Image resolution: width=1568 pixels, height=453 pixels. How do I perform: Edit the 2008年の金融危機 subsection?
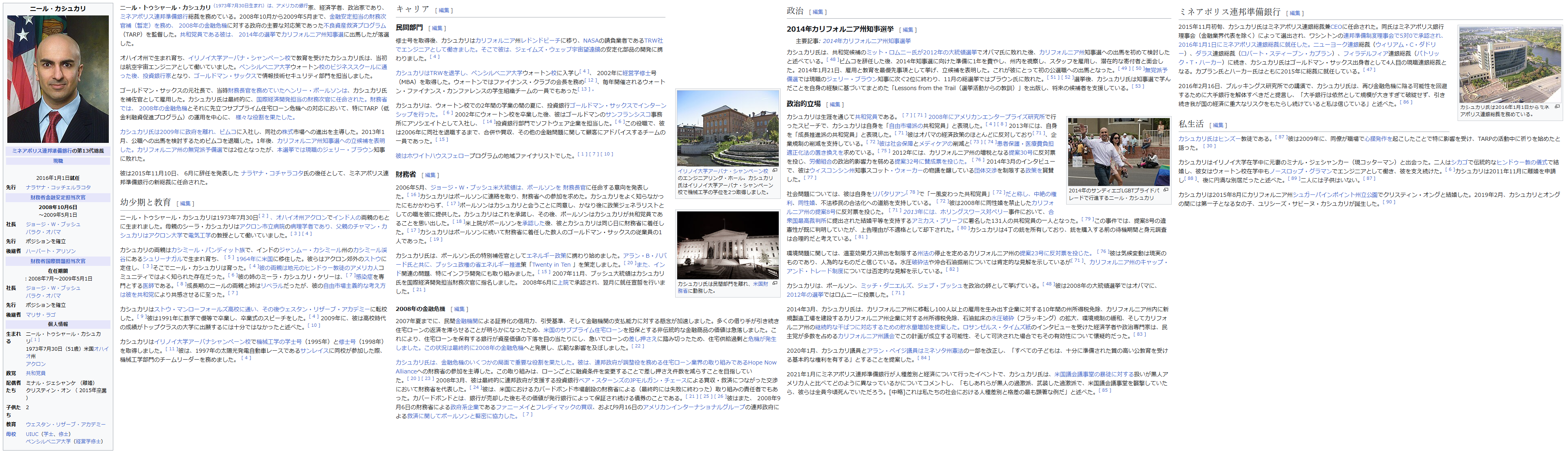point(460,309)
